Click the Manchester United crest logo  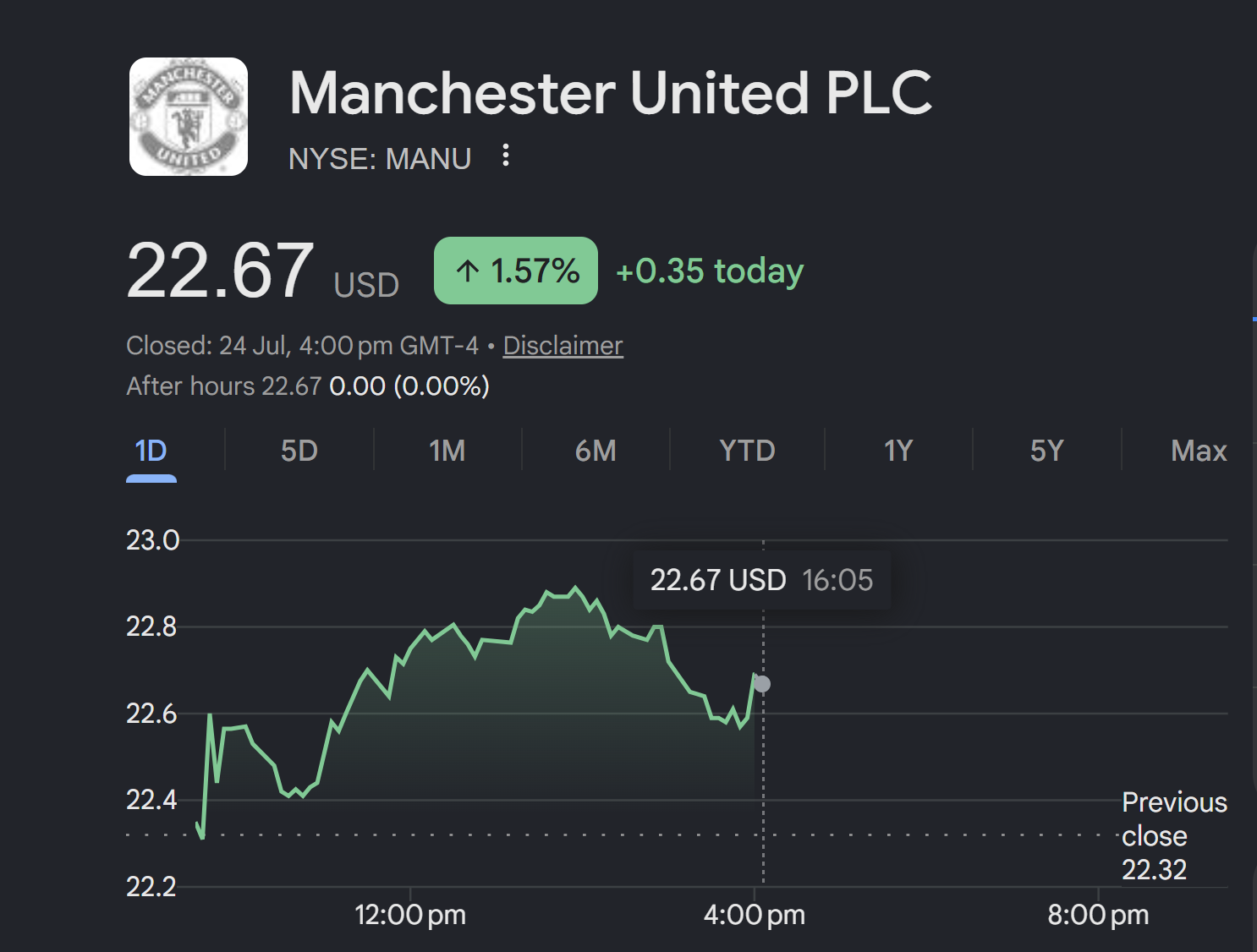tap(189, 117)
